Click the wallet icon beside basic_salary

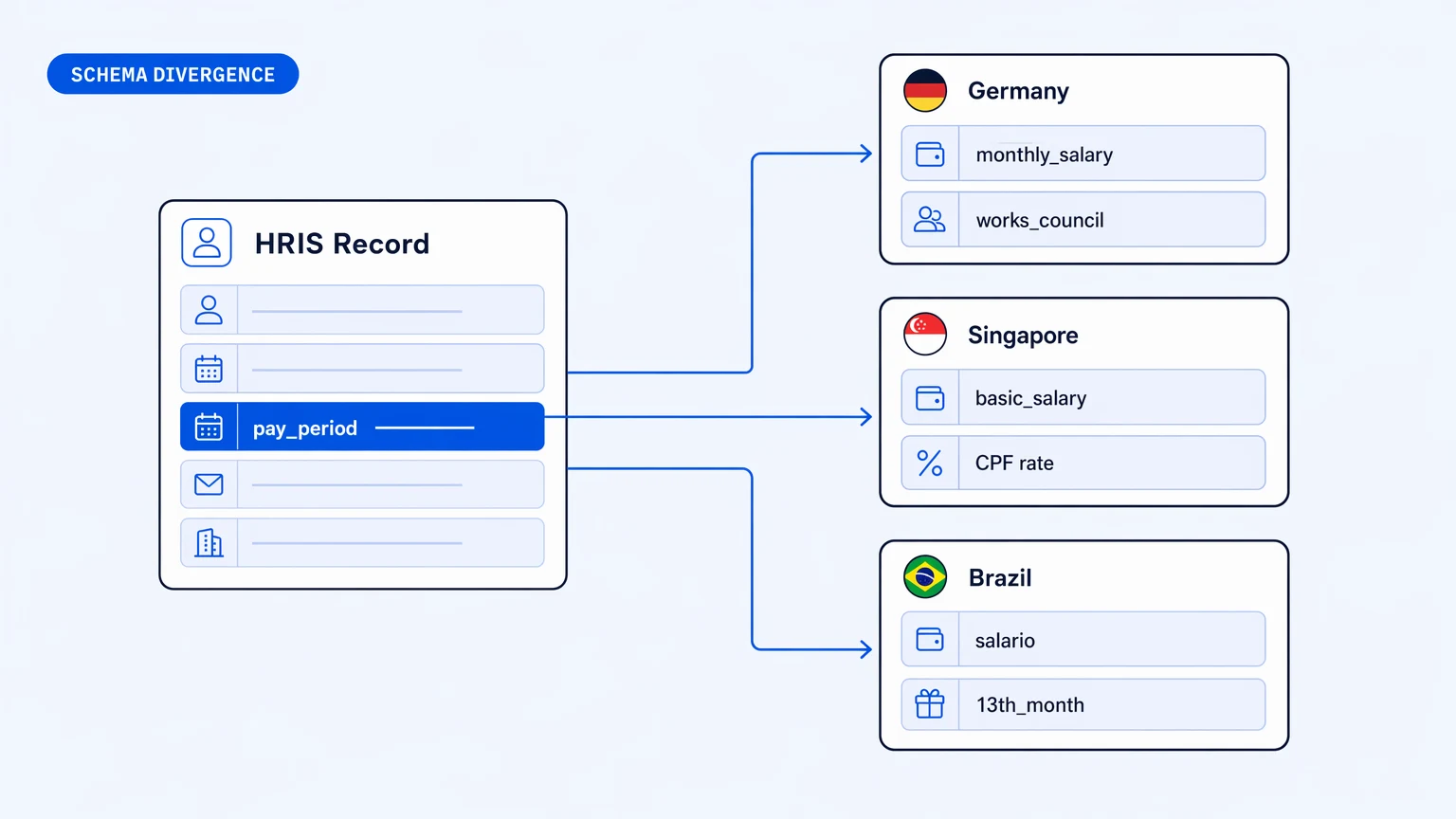coord(930,398)
